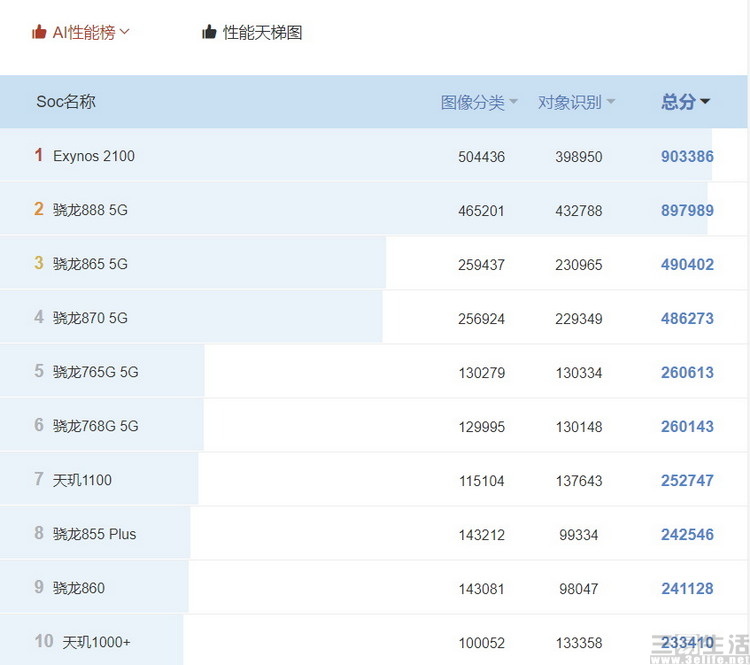The height and width of the screenshot is (665, 750).
Task: Click total score 241128
Action: click(x=687, y=588)
